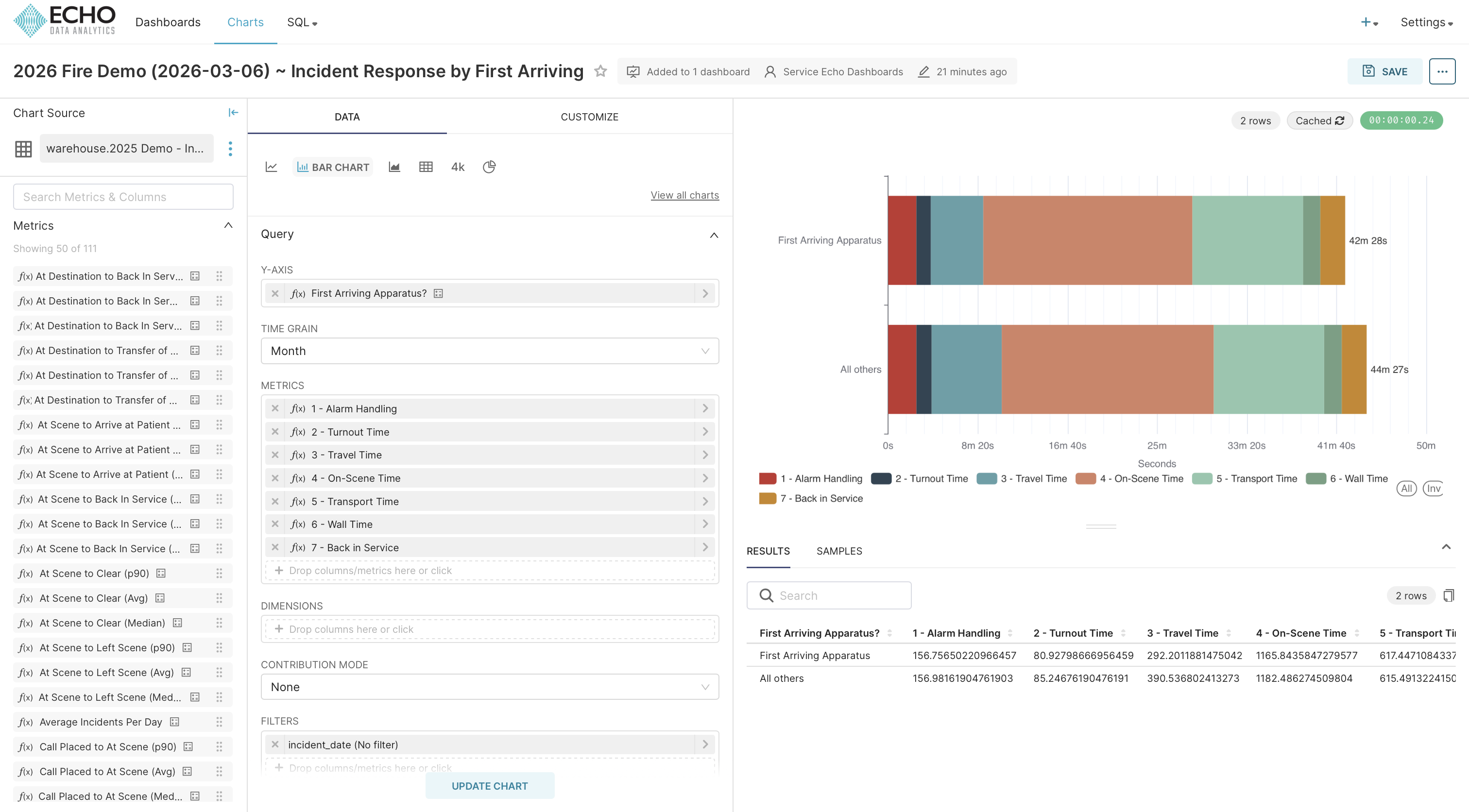The height and width of the screenshot is (812, 1469).
Task: Open the Time Grain Month dropdown
Action: point(489,351)
